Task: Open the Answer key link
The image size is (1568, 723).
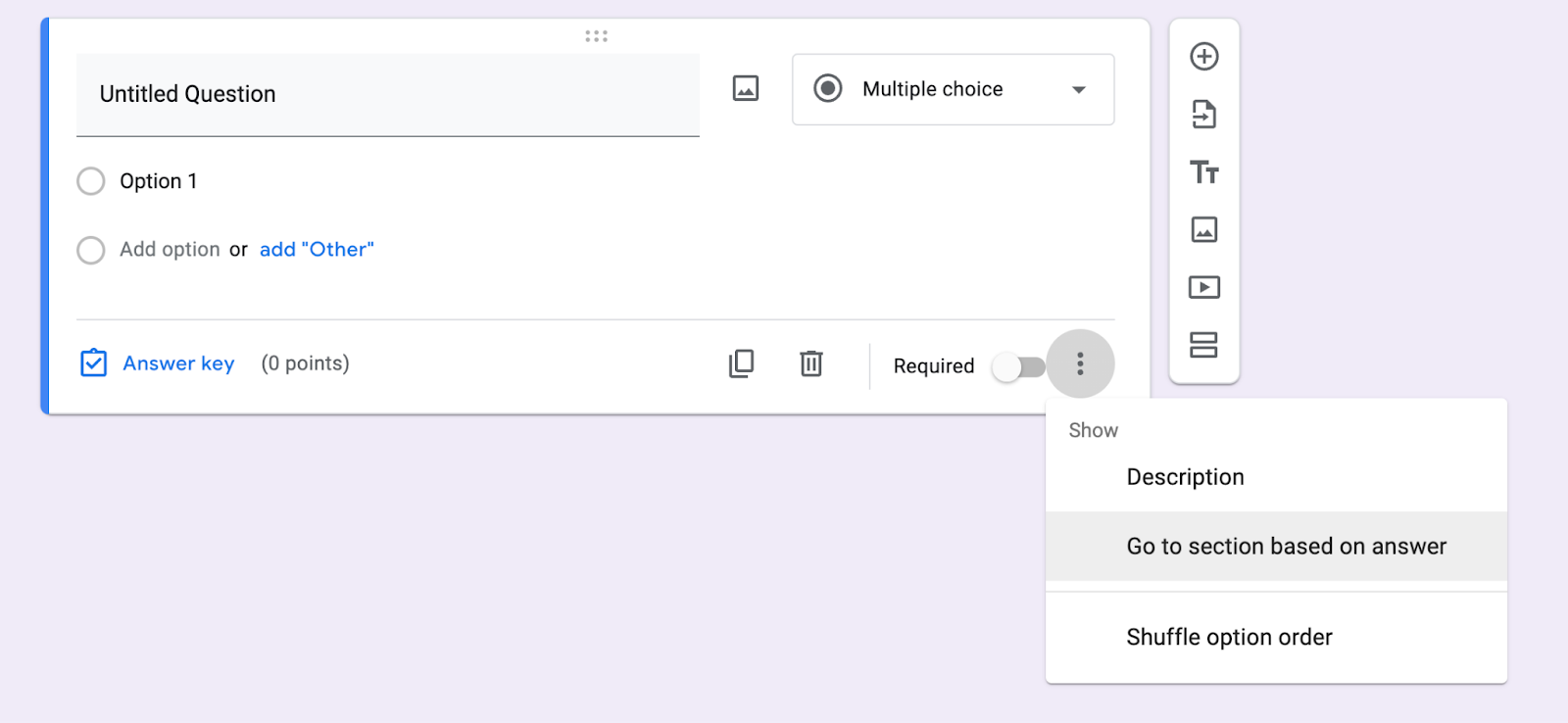Action: [177, 363]
